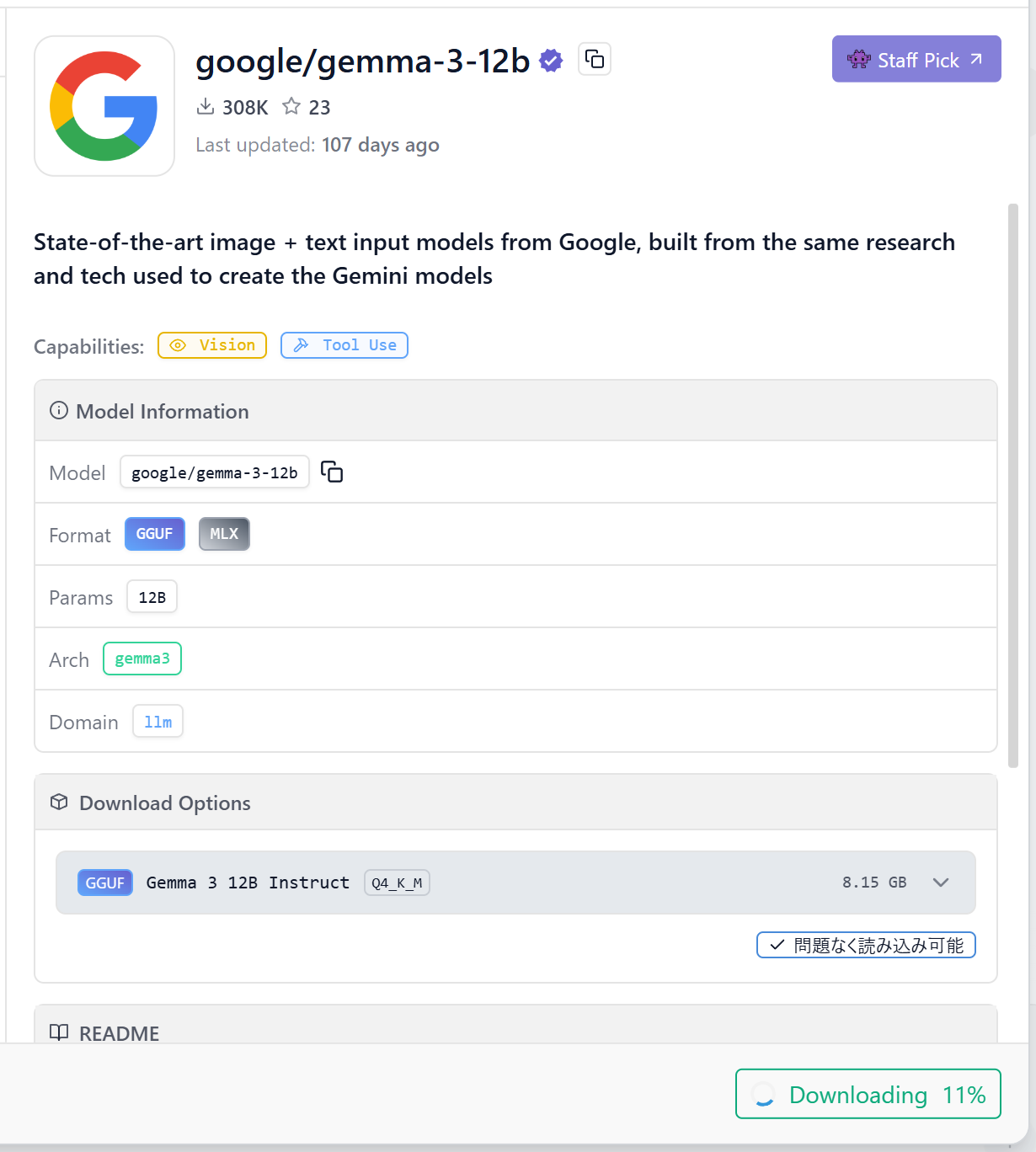Click the Tool Use capability tag
Screen dimensions: 1036x1152
[x=344, y=345]
